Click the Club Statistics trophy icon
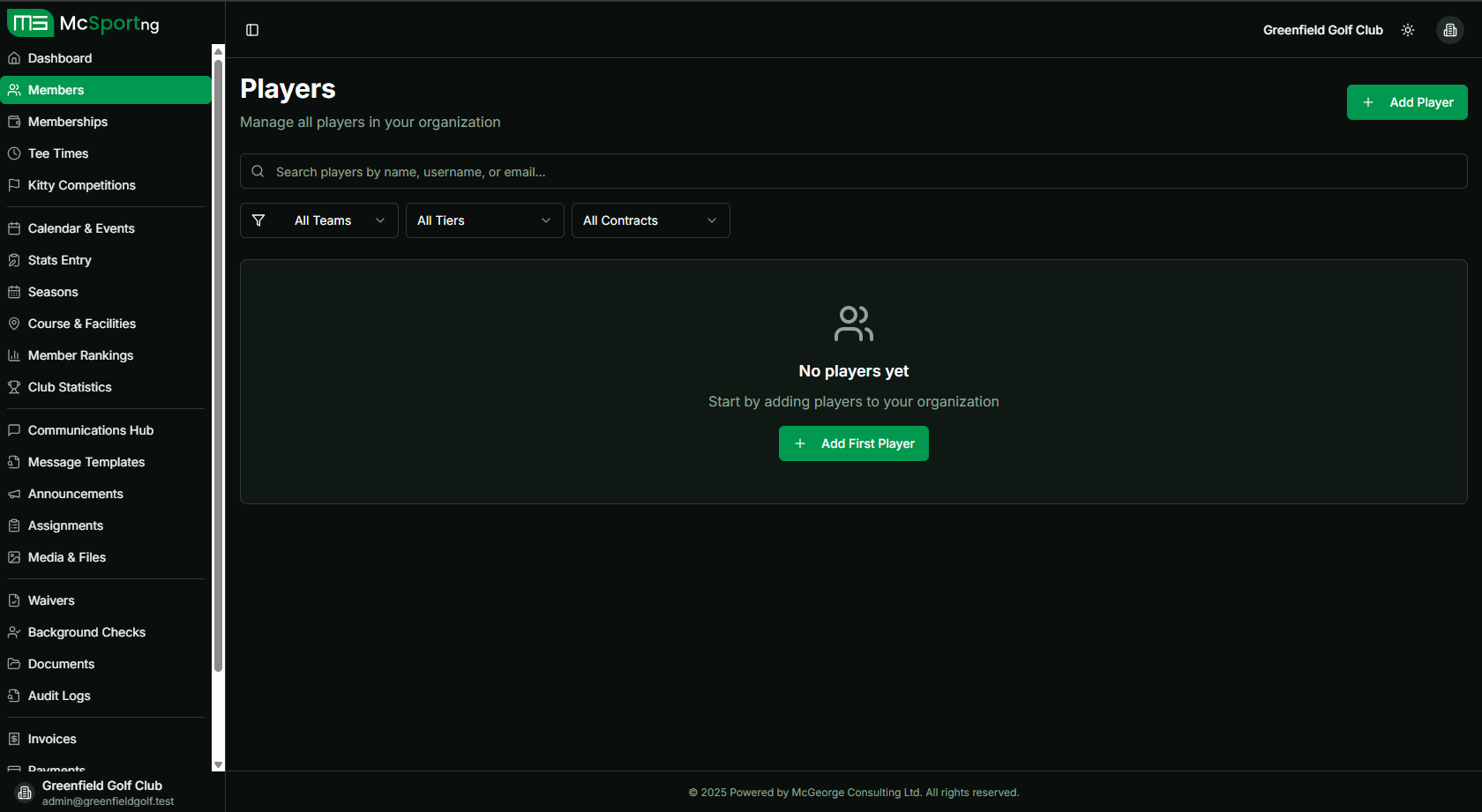Screen dimensions: 1482x812 coord(14,387)
